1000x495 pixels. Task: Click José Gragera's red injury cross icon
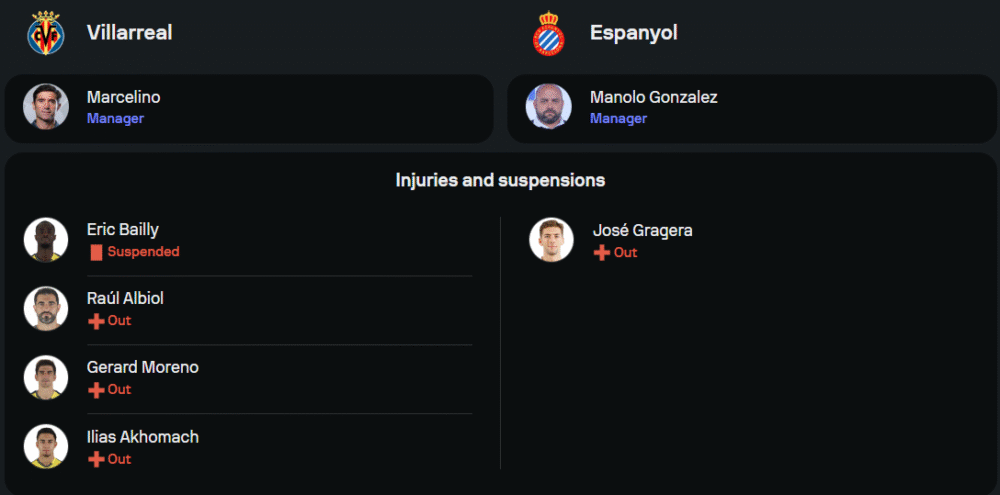click(601, 253)
